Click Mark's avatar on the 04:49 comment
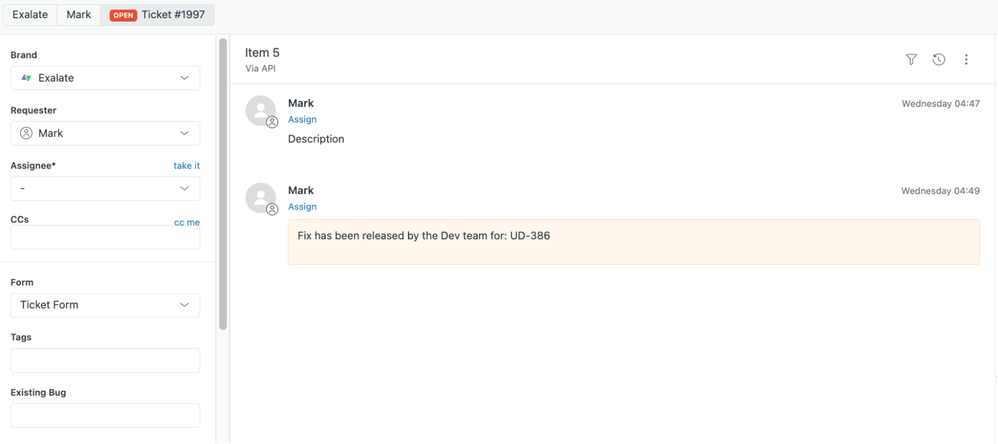998x444 pixels. tap(261, 198)
